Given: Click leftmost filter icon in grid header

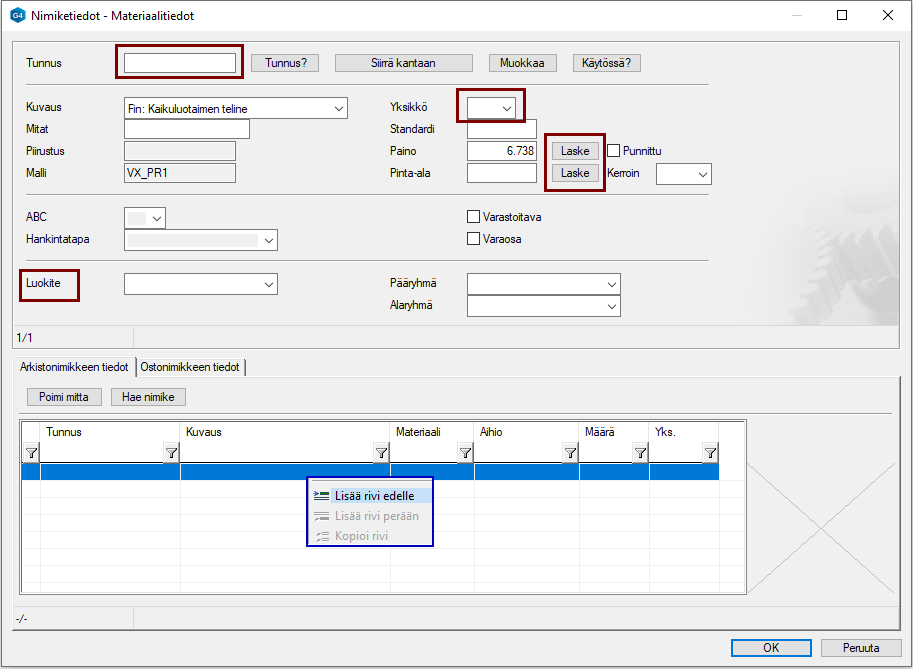Looking at the screenshot, I should (31, 454).
